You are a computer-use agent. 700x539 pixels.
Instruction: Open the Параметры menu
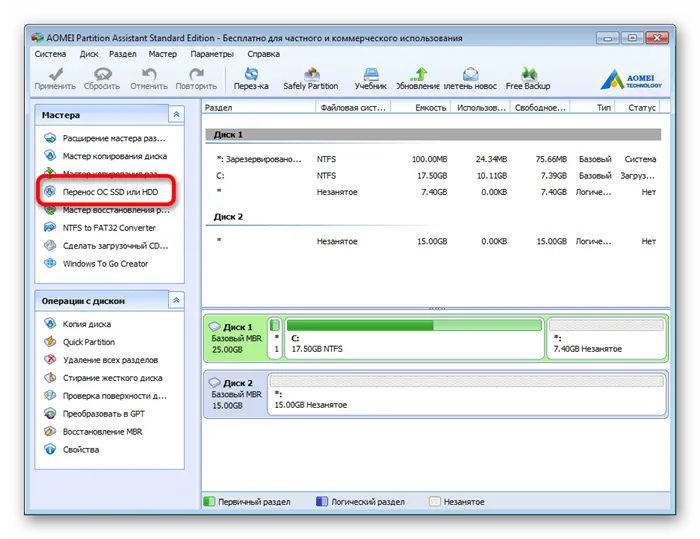click(x=212, y=54)
